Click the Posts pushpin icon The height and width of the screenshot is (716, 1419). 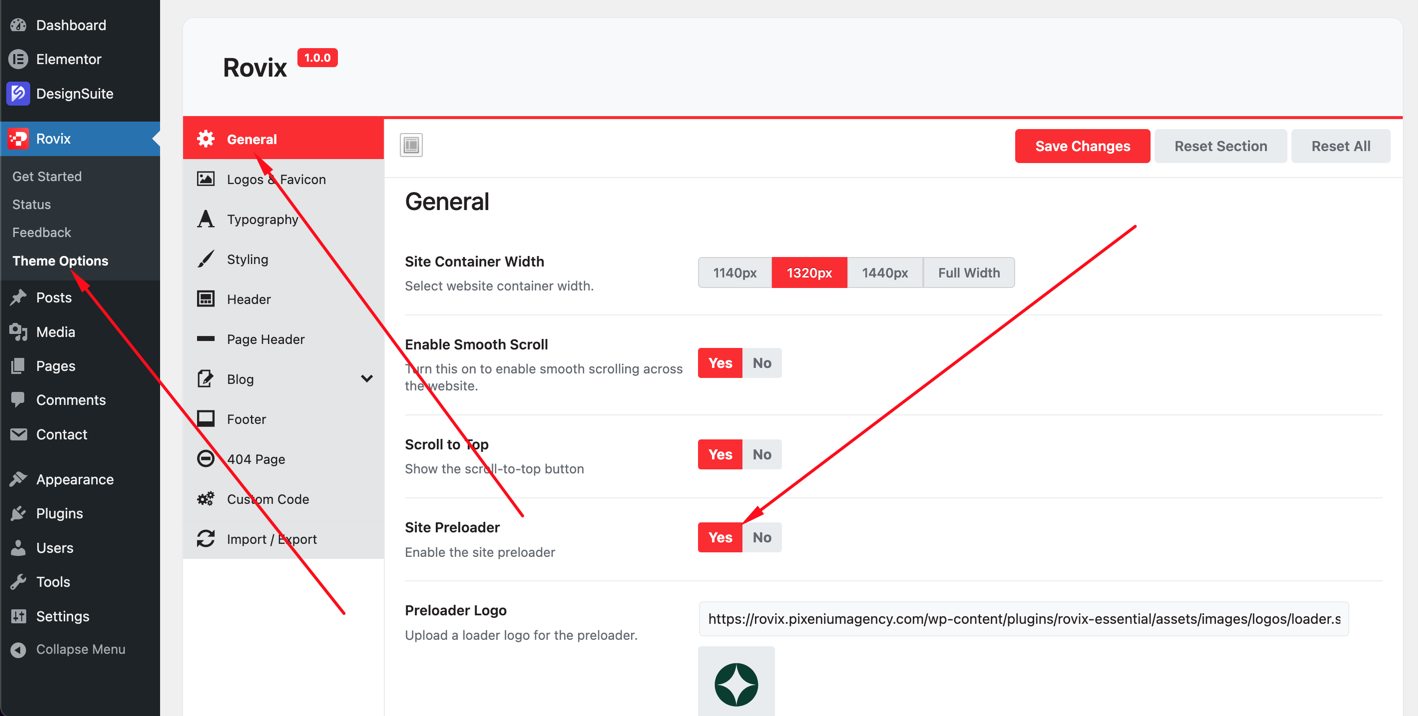(18, 297)
